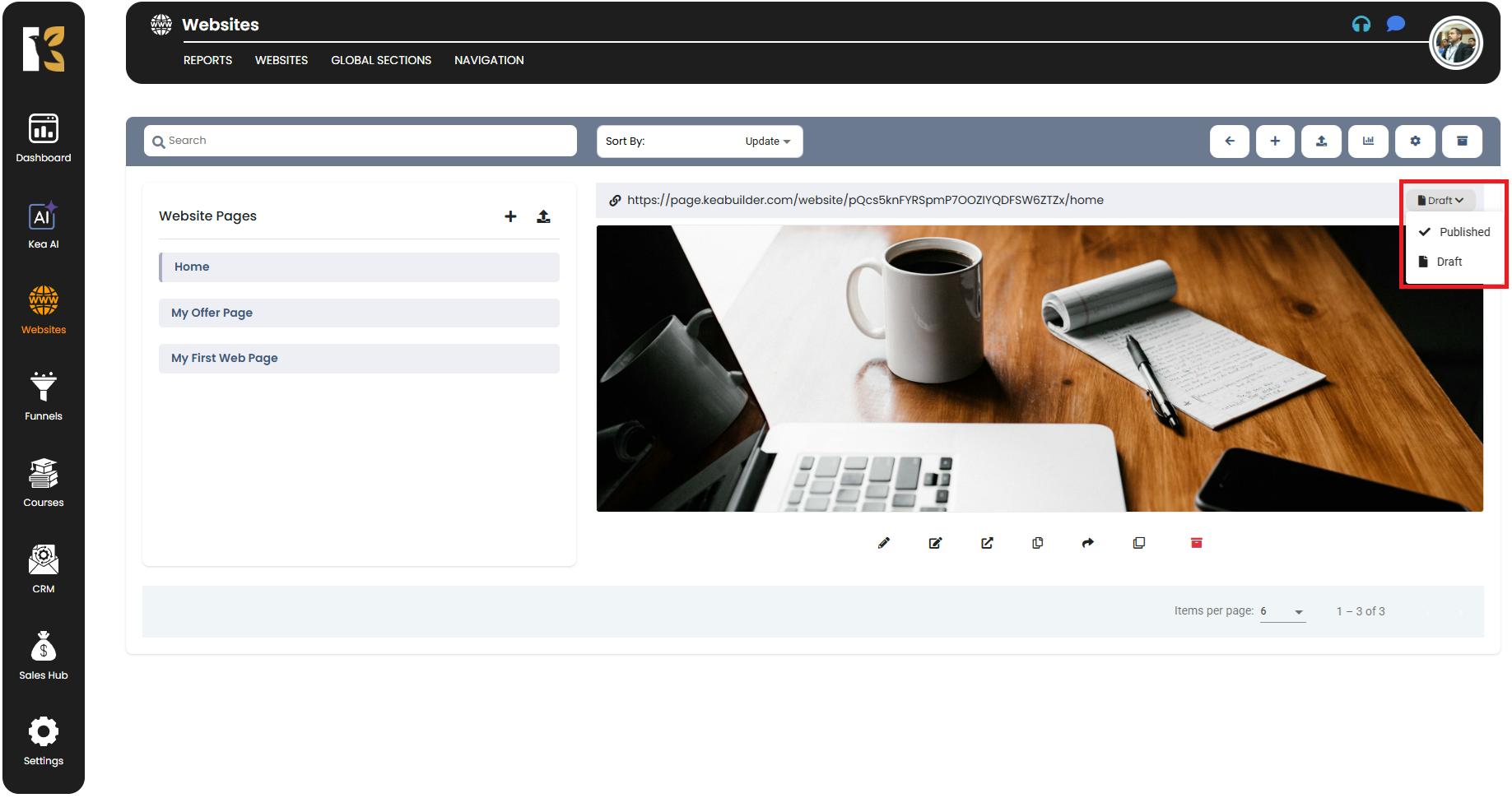The image size is (1512, 798).
Task: Click the bar chart statistics toolbar button
Action: tap(1367, 142)
